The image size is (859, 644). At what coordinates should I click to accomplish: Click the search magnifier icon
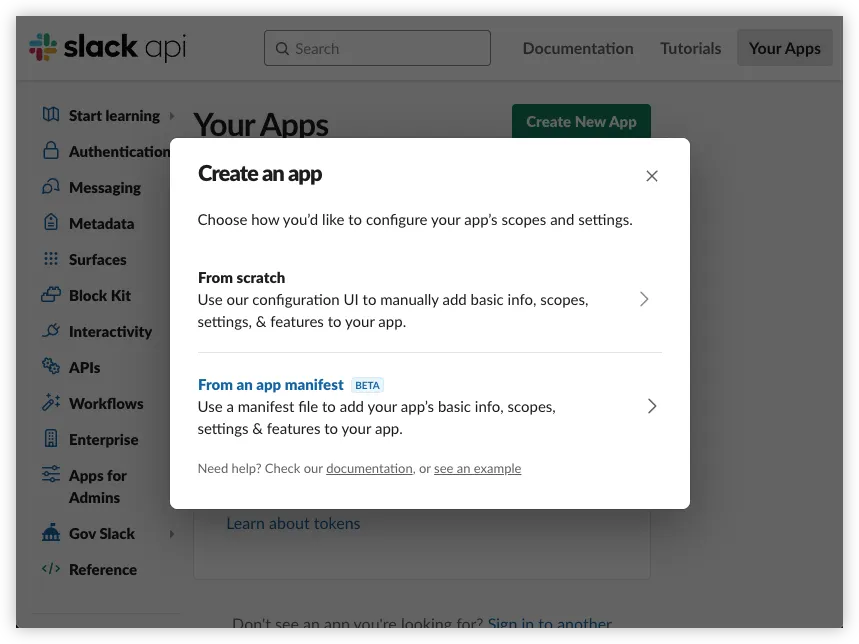(x=282, y=49)
